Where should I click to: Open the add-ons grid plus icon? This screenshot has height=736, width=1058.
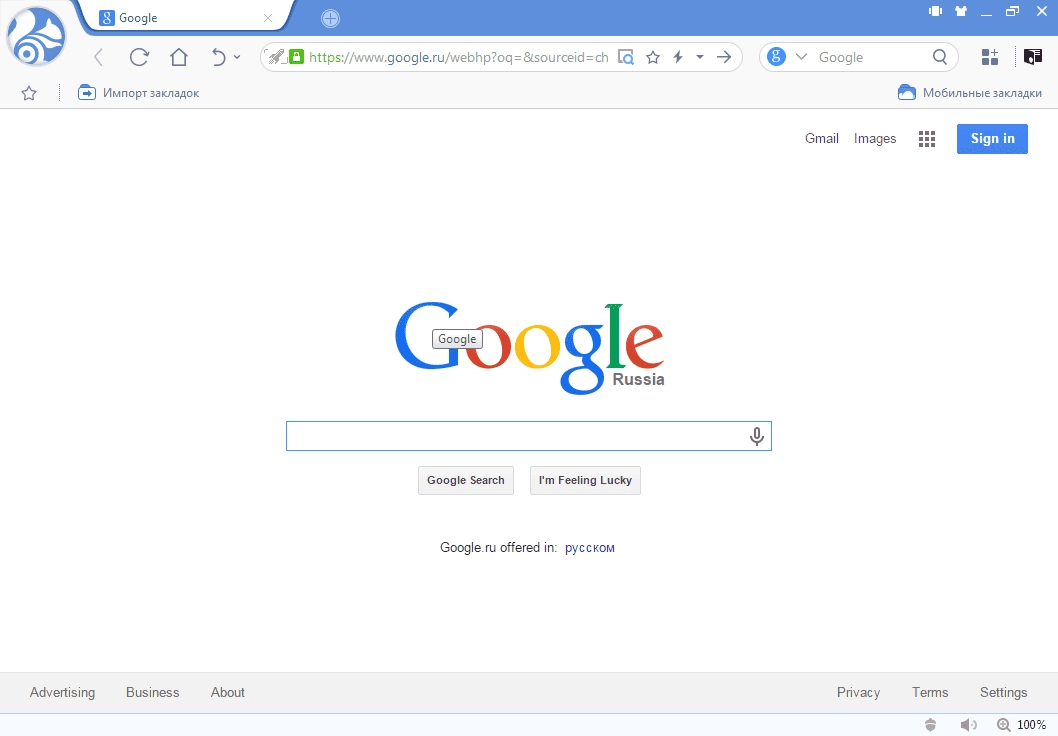990,57
